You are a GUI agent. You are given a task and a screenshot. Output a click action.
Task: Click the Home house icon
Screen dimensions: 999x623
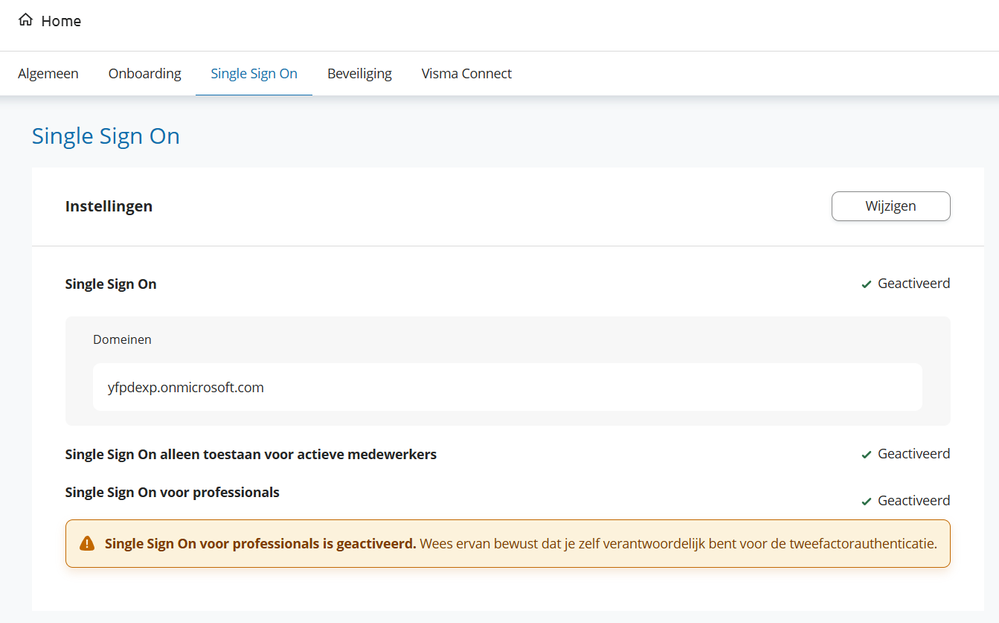(25, 20)
